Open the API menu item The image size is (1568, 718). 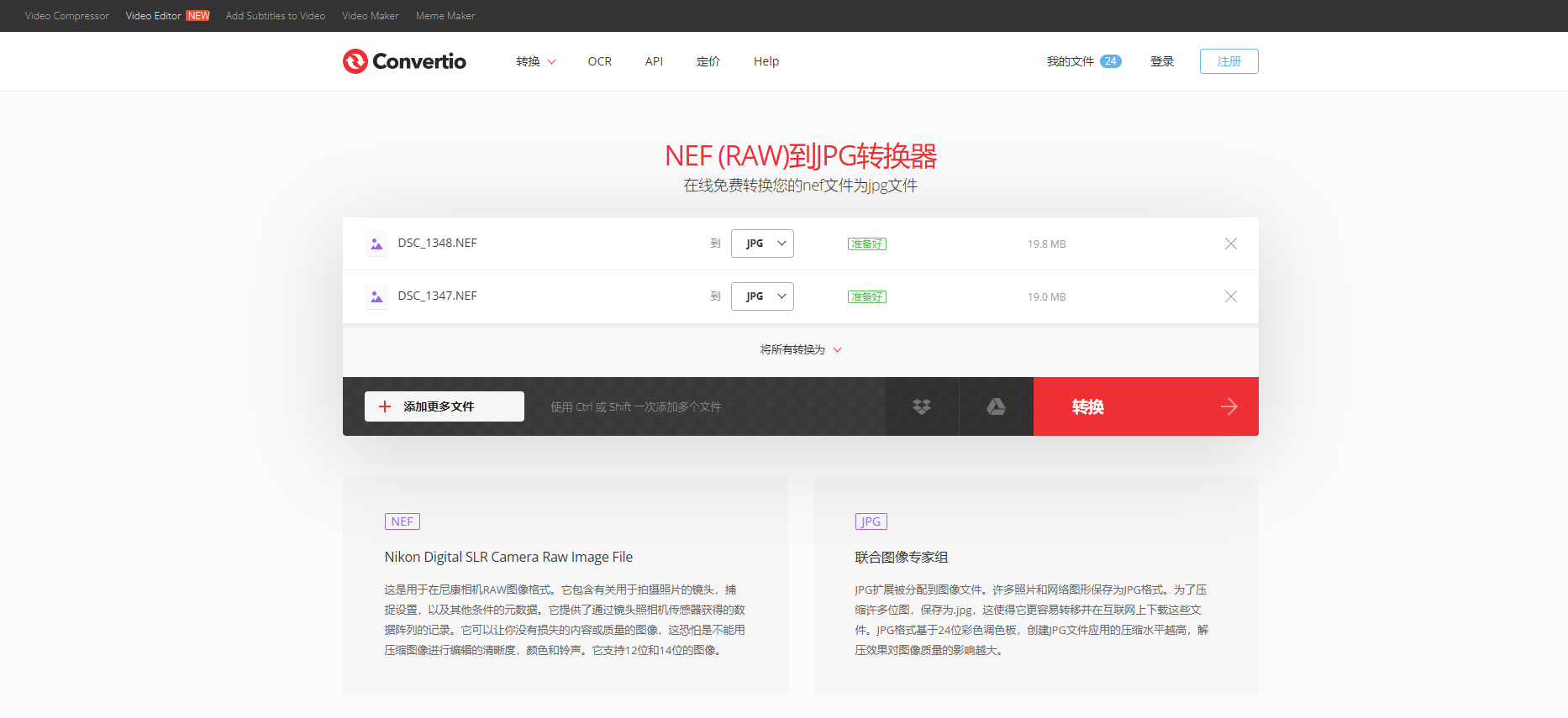[654, 61]
